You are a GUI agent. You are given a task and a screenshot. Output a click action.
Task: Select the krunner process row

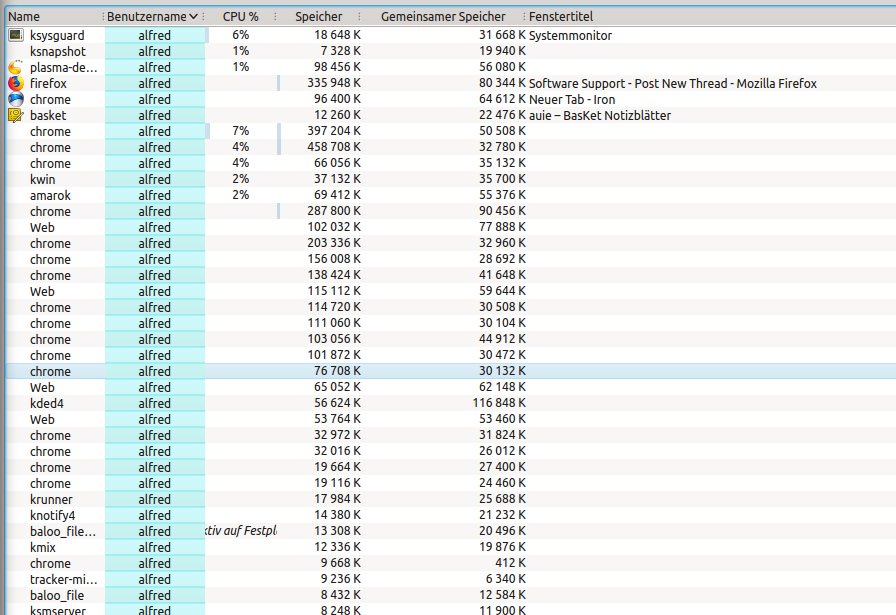tap(50, 499)
